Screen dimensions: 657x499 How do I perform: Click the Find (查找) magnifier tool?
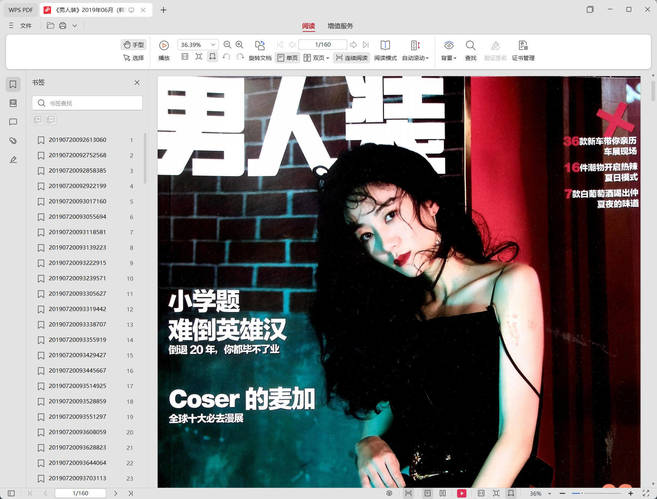(x=471, y=45)
